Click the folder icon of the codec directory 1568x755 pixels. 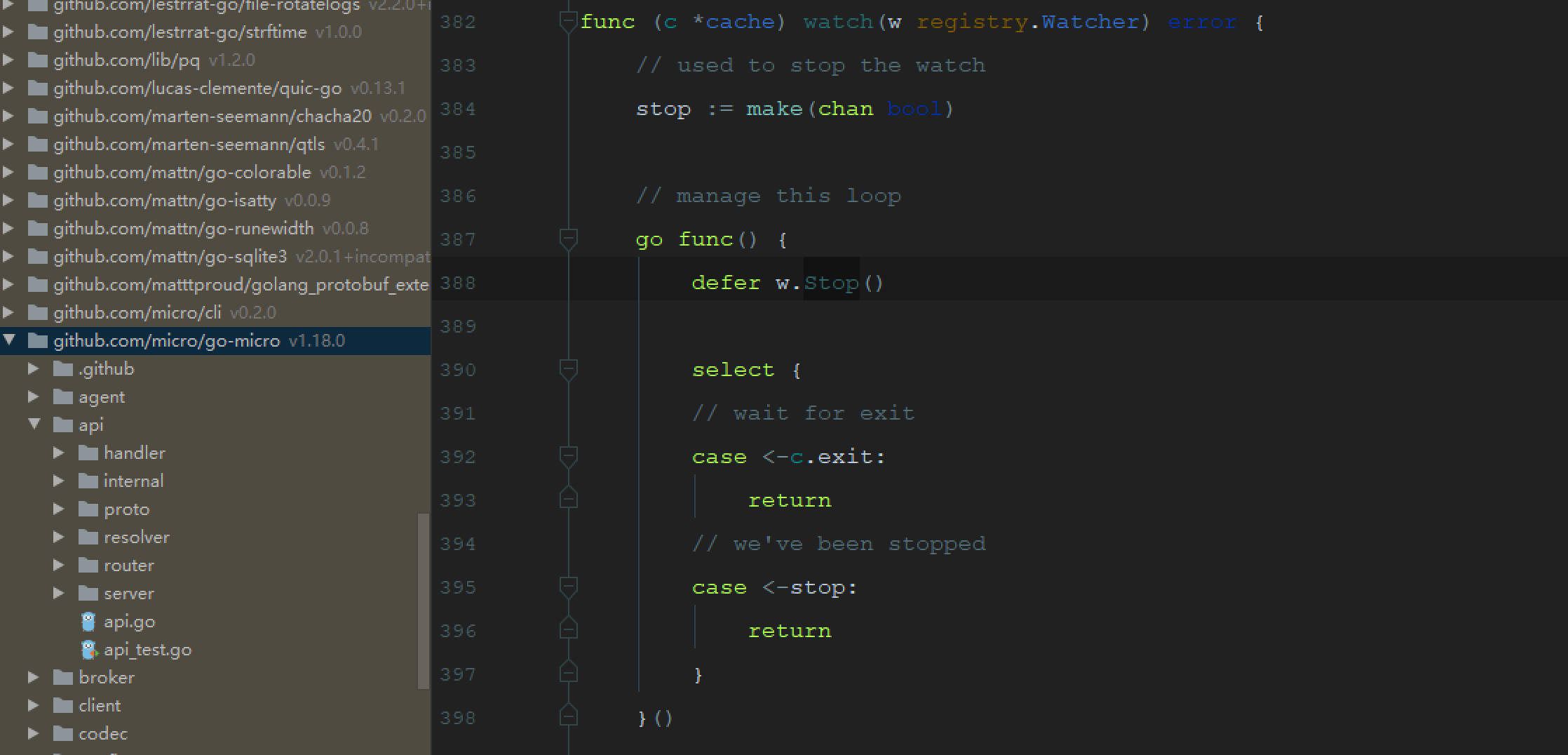click(x=63, y=734)
